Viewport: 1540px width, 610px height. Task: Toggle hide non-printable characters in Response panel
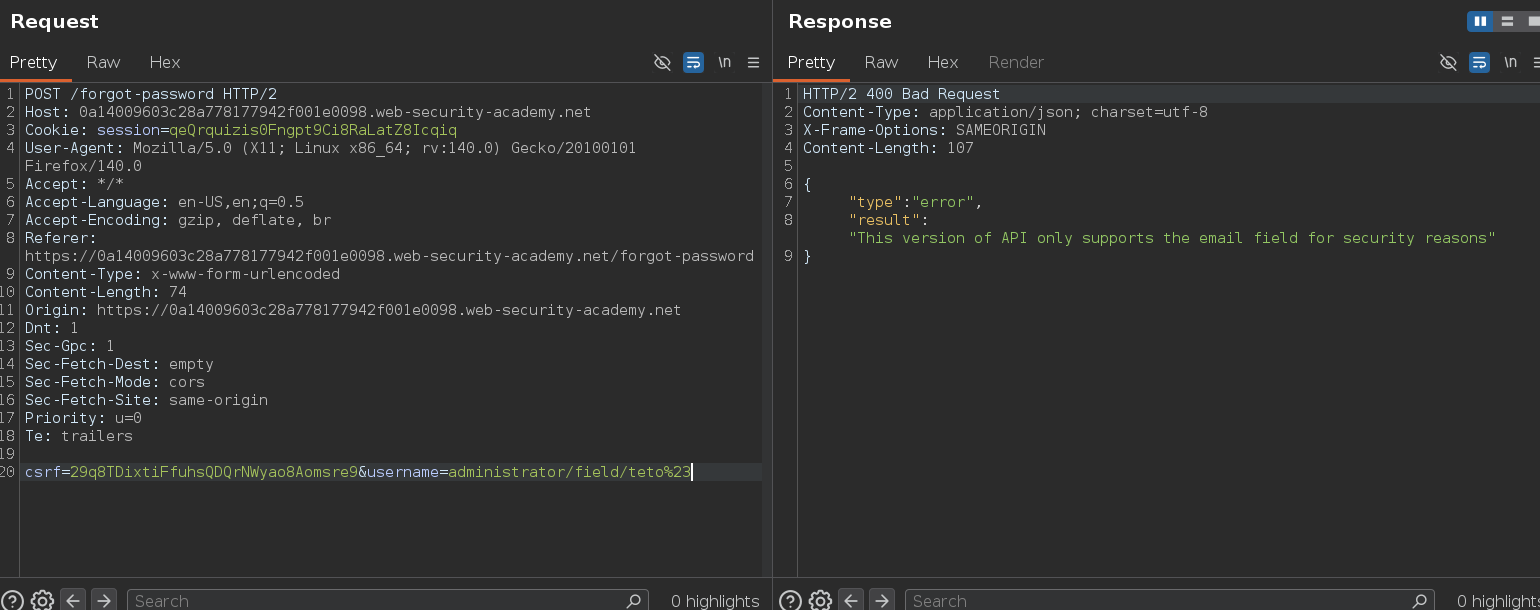tap(1448, 62)
